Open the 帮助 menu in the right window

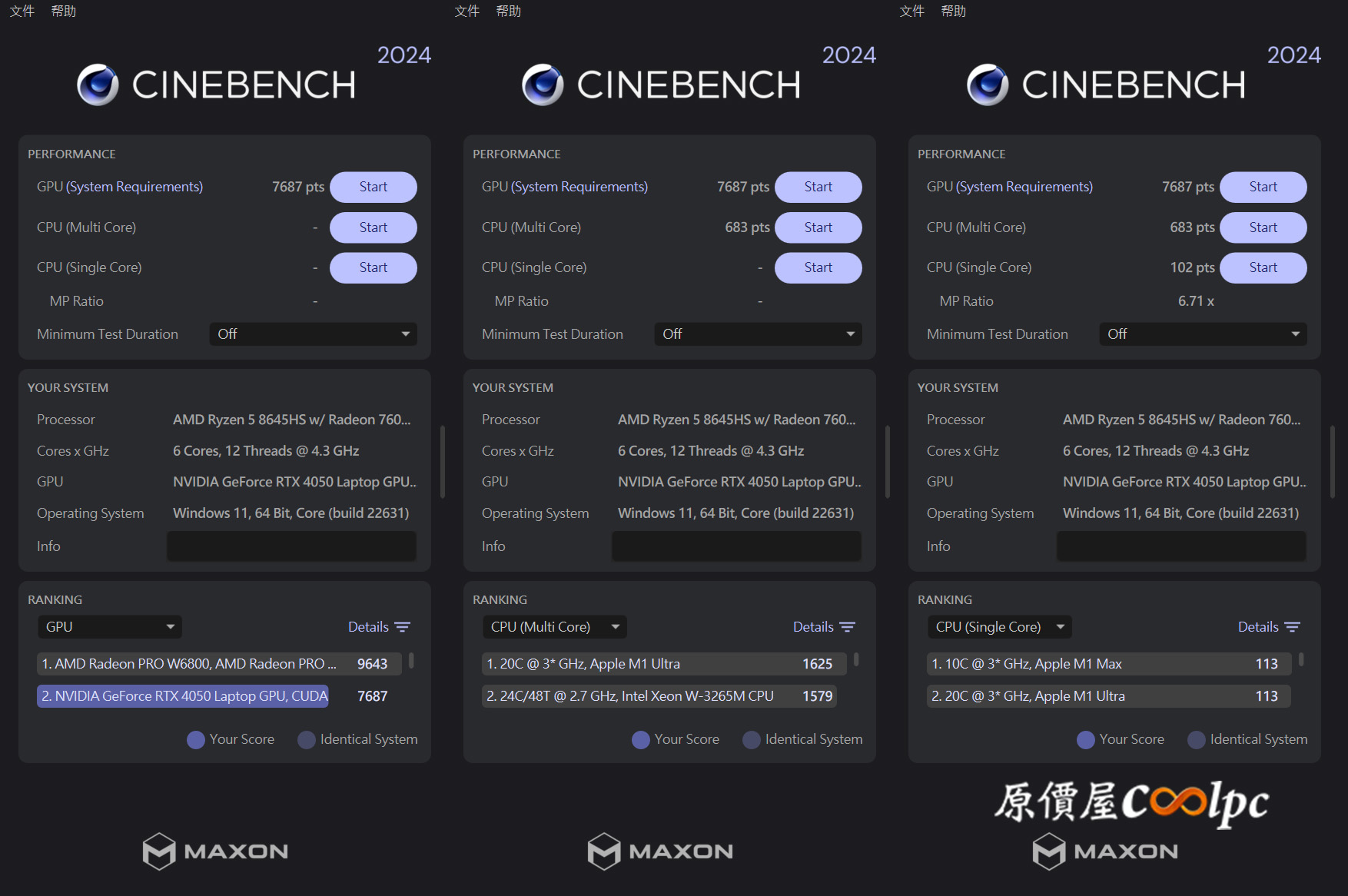(x=954, y=11)
